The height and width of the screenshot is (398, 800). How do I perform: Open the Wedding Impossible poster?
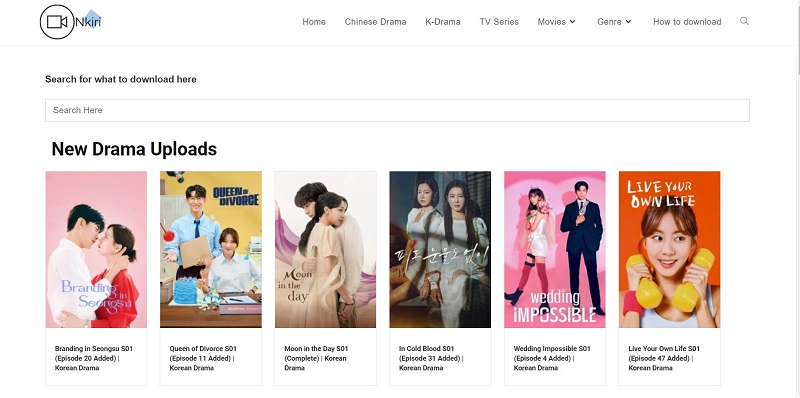click(555, 250)
